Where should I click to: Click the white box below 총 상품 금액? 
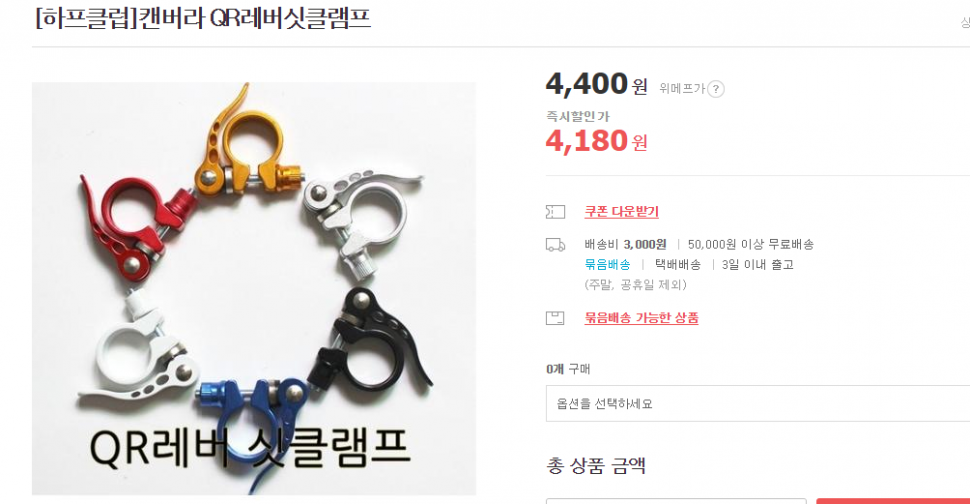(x=676, y=501)
